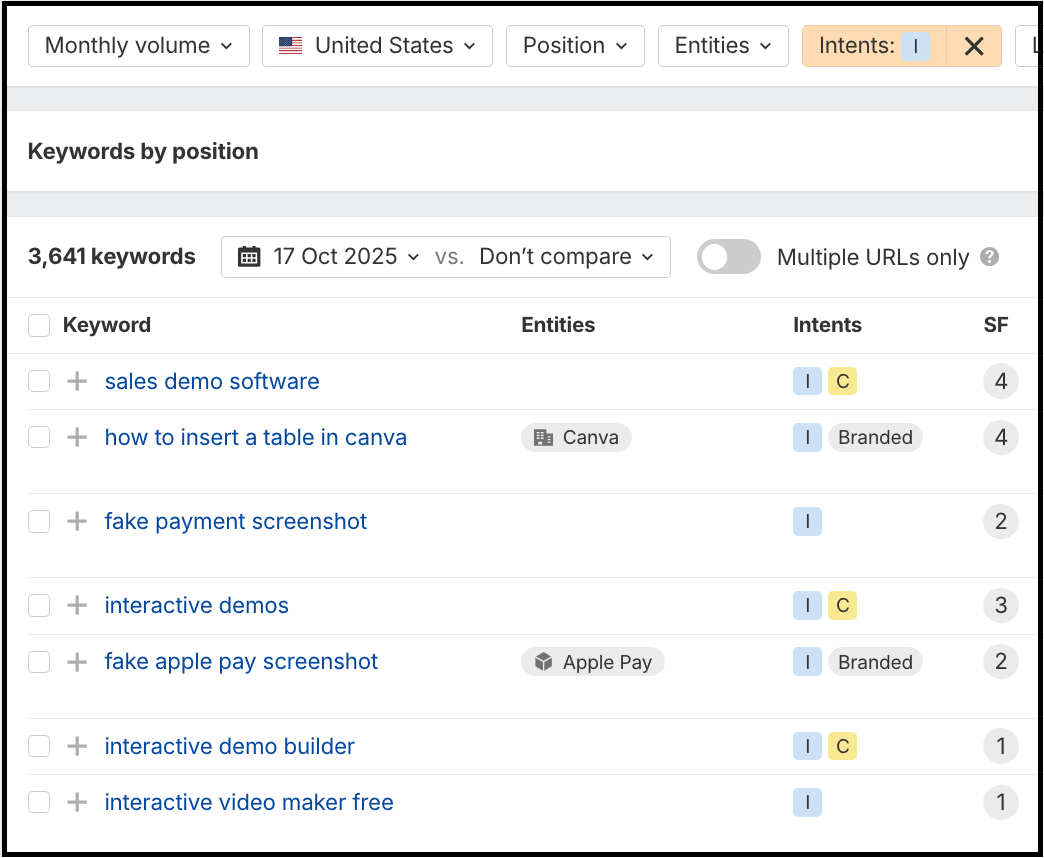Click the calendar icon on date picker
The height and width of the screenshot is (858, 1044).
pyautogui.click(x=249, y=257)
